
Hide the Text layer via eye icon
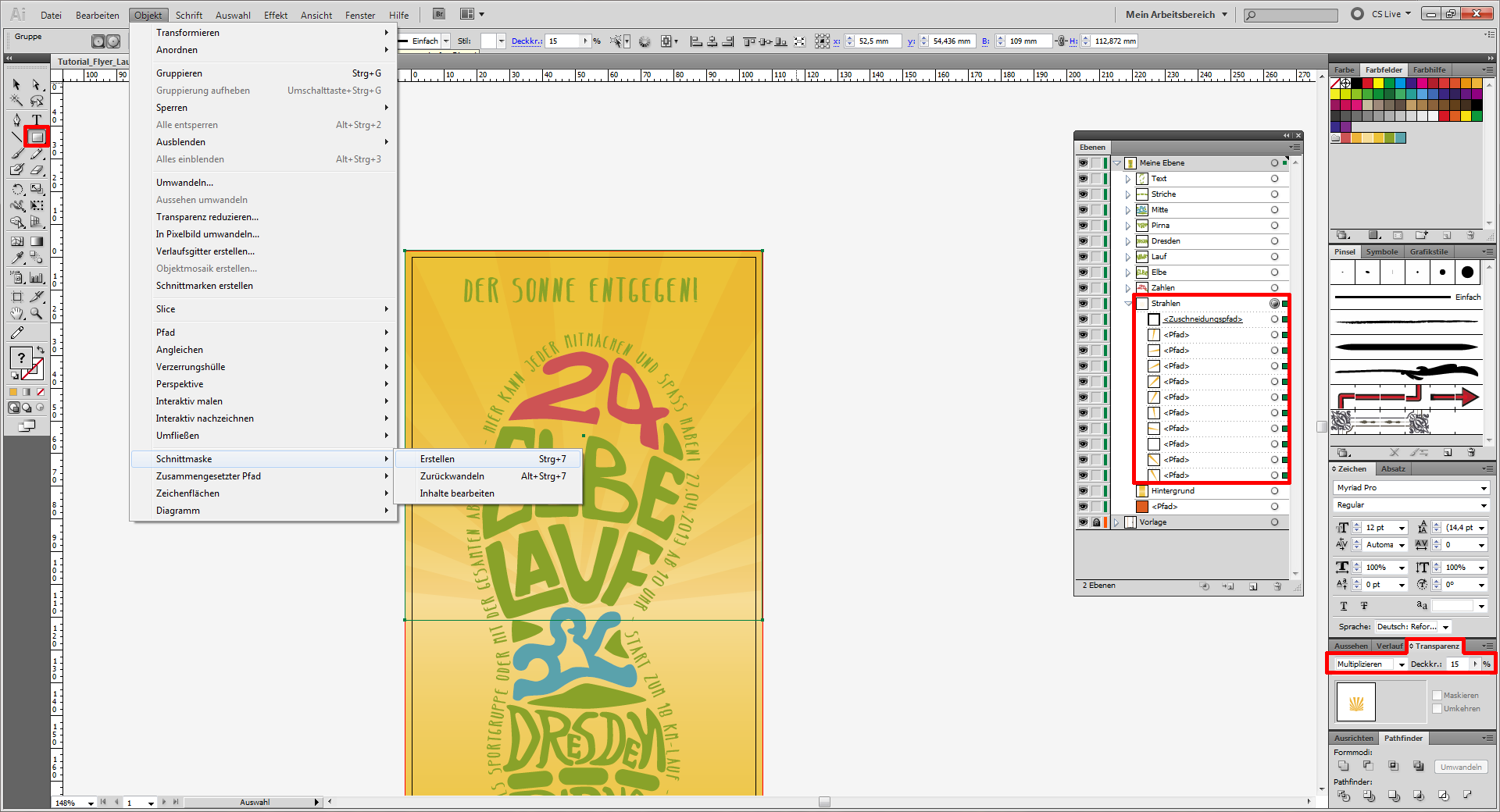point(1083,179)
